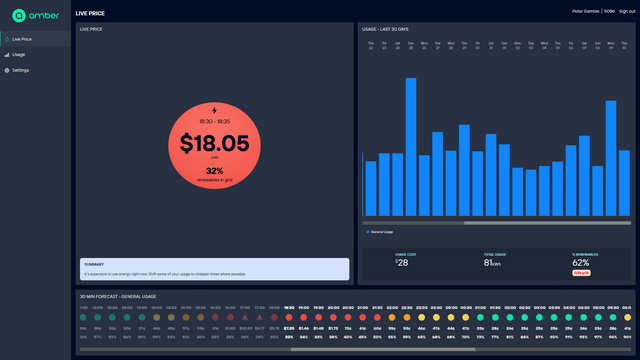Click the usage chart horizontal scrollbar
Image resolution: width=640 pixels, height=360 pixels.
click(x=496, y=223)
